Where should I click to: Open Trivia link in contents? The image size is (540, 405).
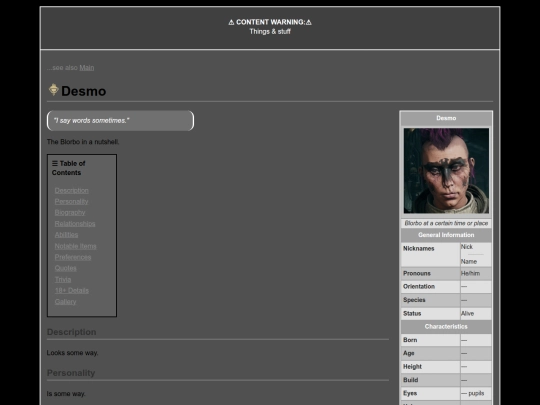63,280
